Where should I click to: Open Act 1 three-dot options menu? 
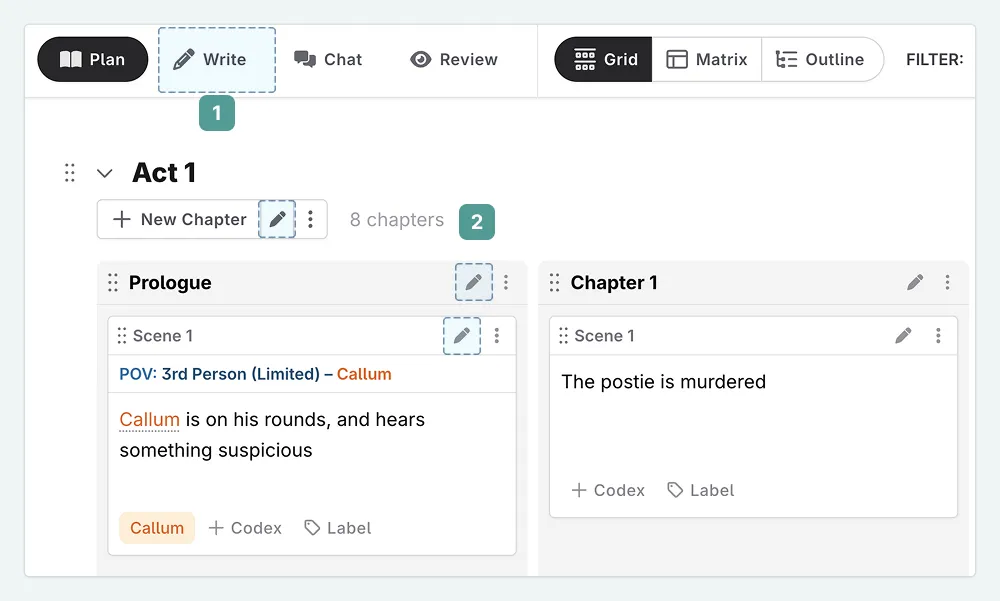pos(311,219)
